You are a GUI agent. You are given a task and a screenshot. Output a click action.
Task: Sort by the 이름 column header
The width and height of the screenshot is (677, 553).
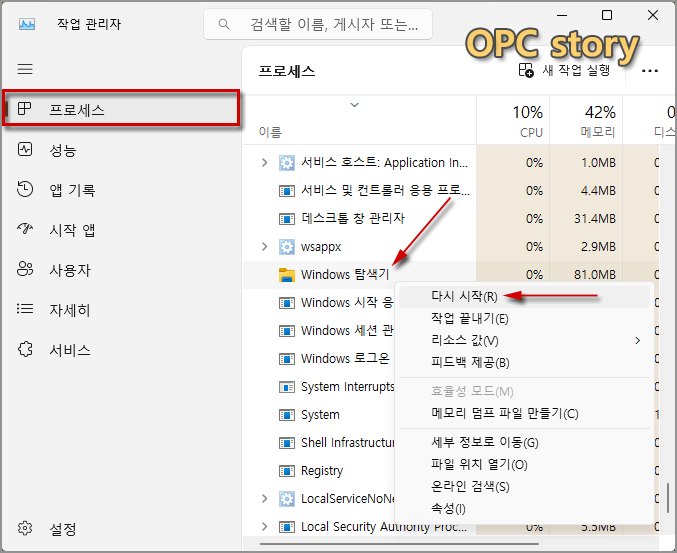[270, 132]
